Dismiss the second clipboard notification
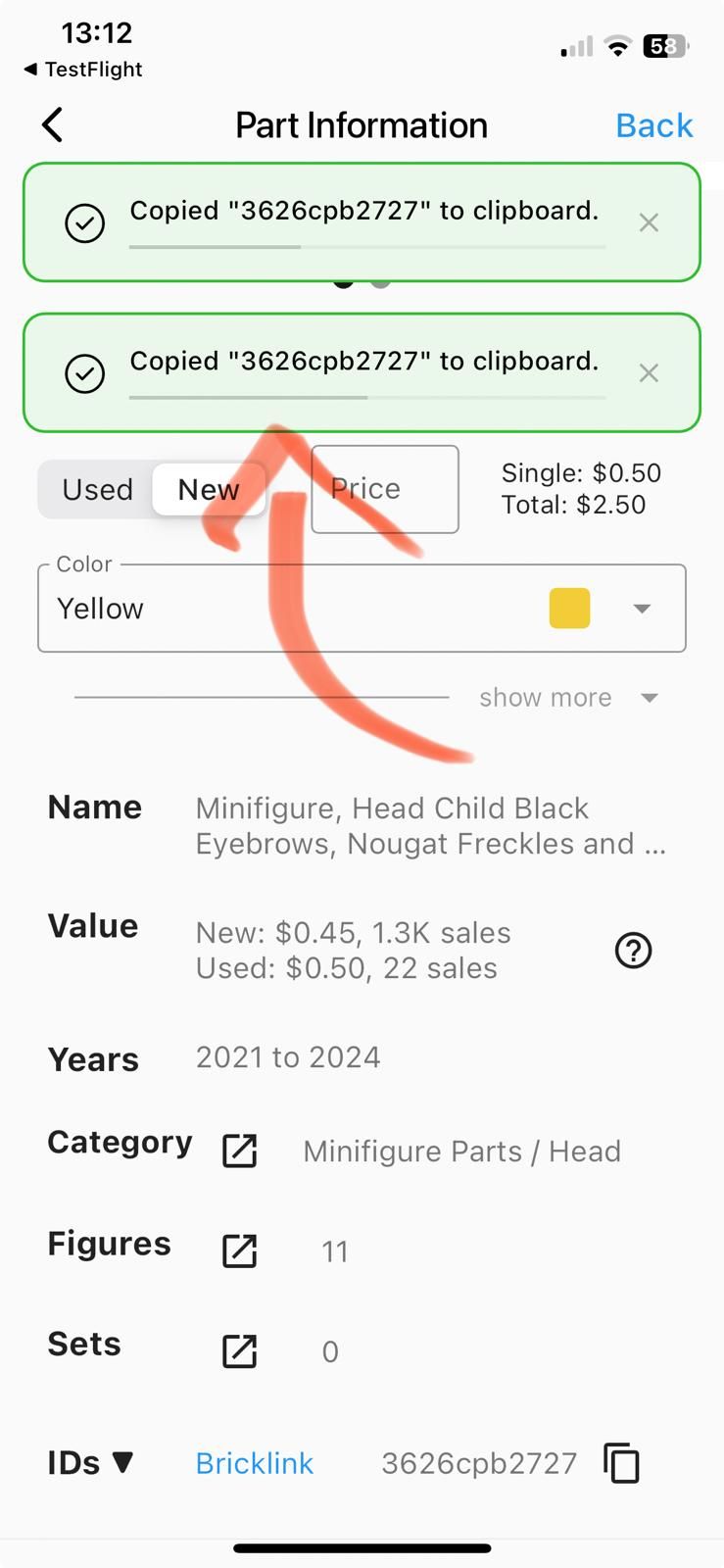724x1568 pixels. coord(649,372)
